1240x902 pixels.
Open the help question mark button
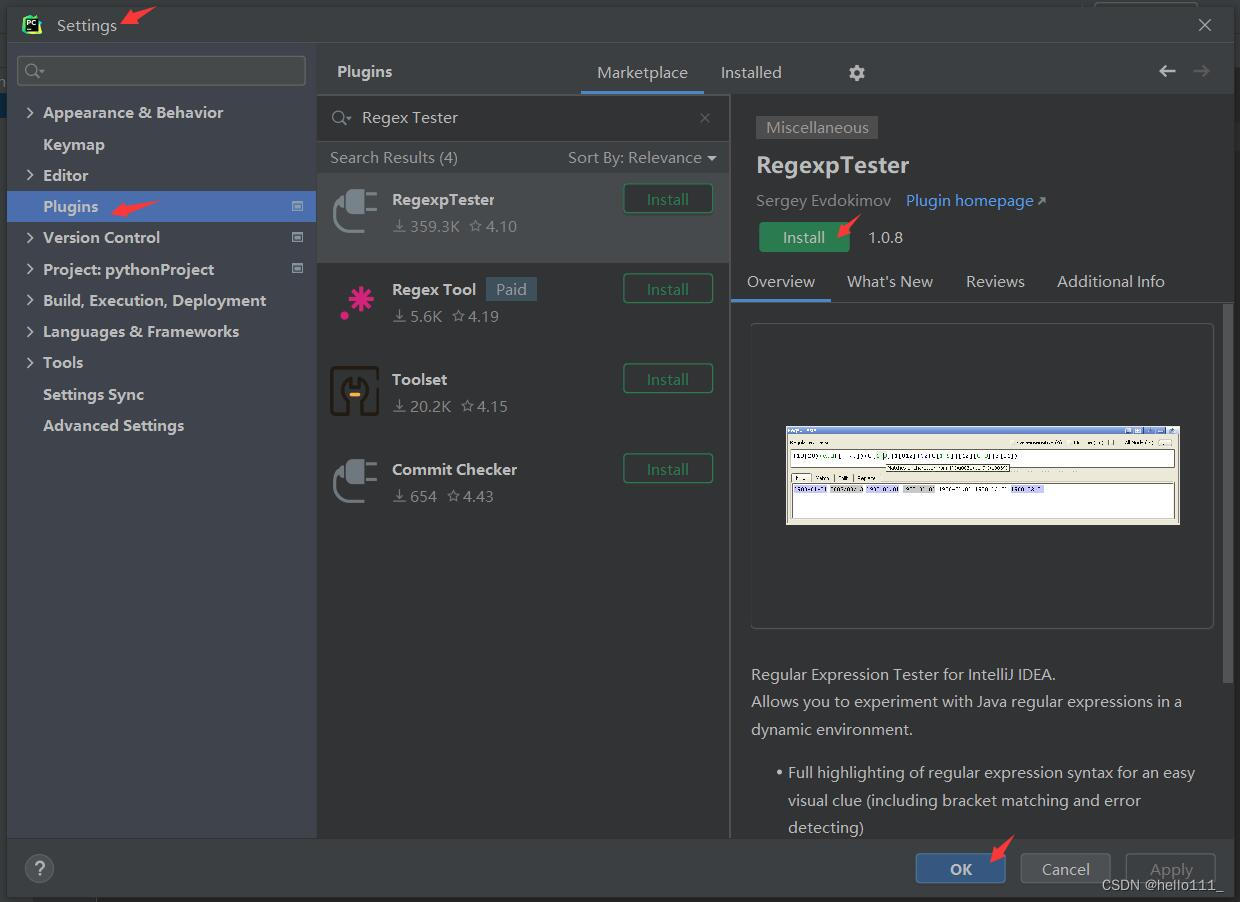pos(39,868)
